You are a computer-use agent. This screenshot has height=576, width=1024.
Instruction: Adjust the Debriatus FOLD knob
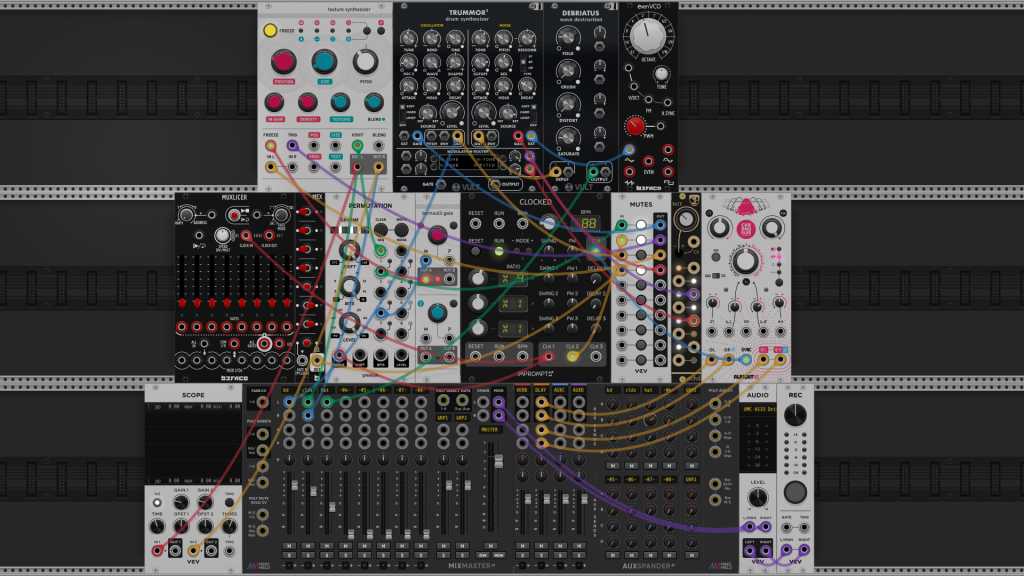click(568, 39)
